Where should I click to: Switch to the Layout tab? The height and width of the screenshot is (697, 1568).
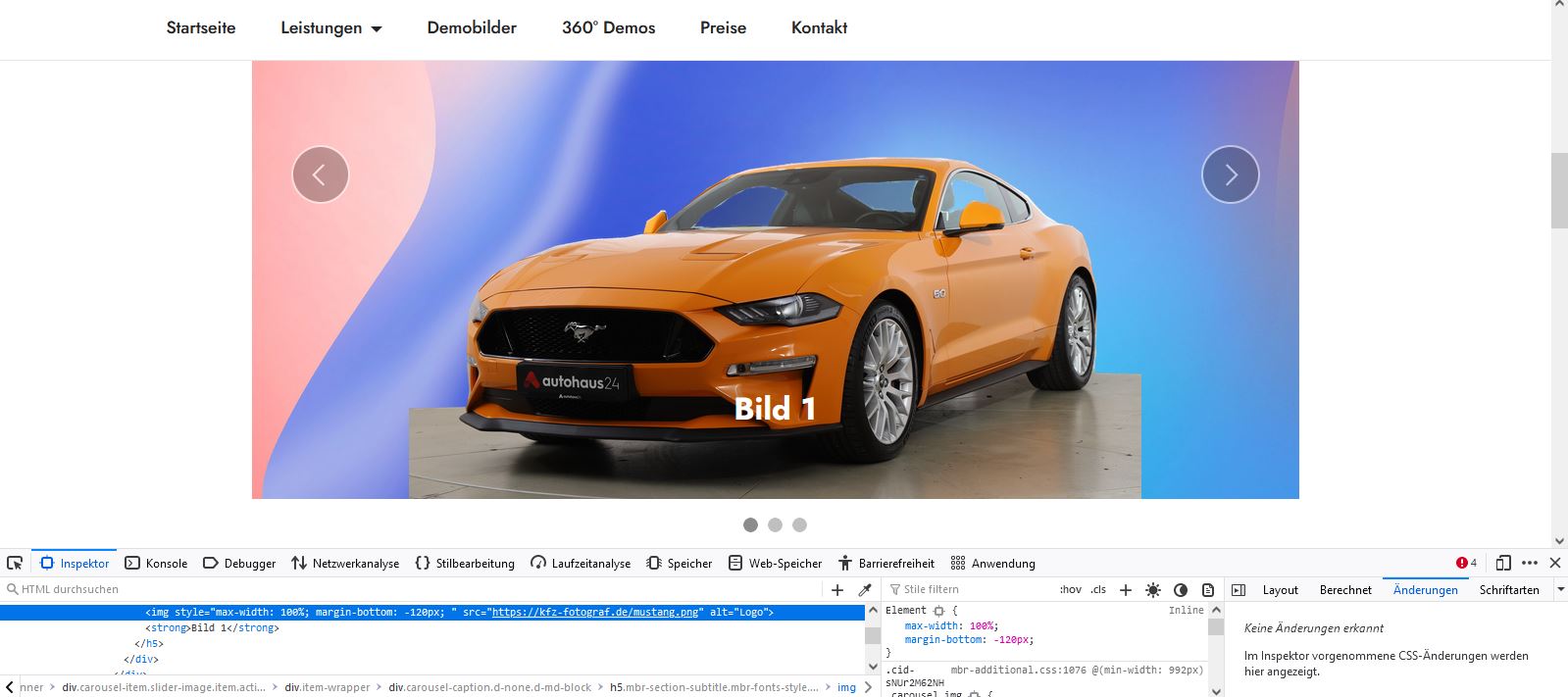pos(1280,589)
